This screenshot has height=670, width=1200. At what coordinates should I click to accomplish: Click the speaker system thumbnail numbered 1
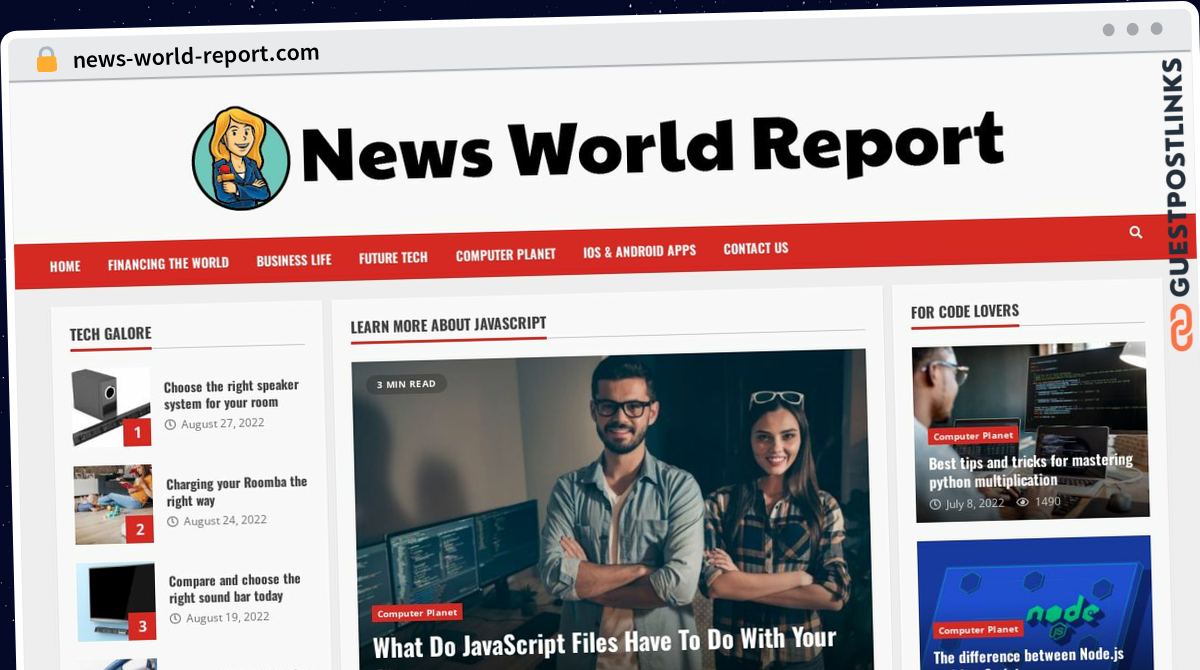(111, 407)
